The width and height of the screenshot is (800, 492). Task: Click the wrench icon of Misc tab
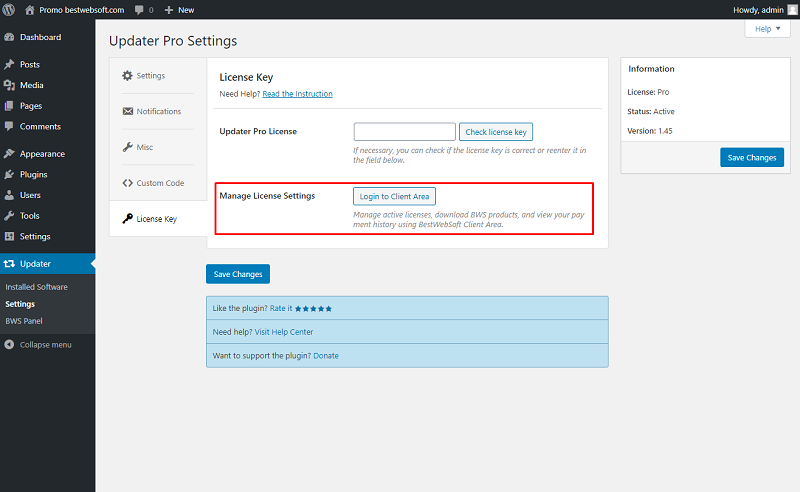click(128, 147)
